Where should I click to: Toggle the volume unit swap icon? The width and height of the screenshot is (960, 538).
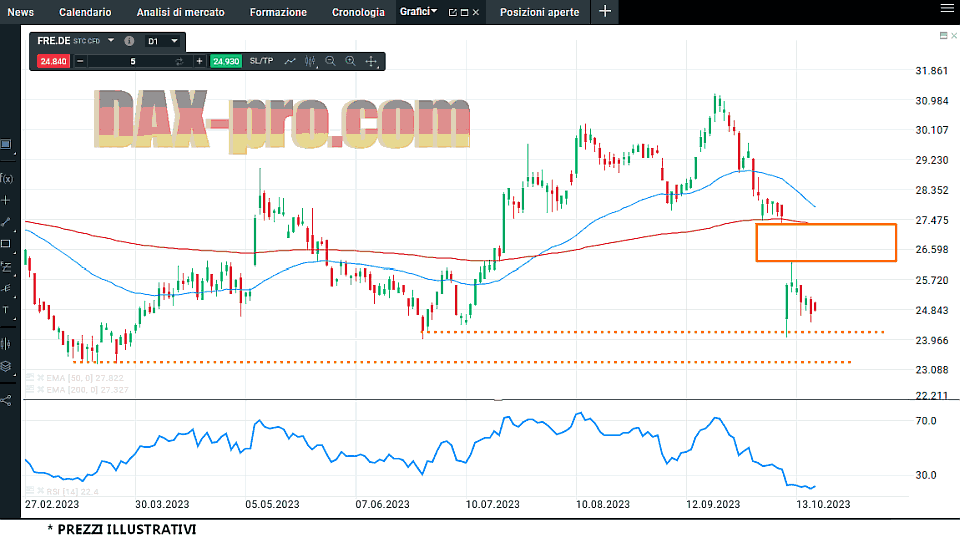click(179, 61)
